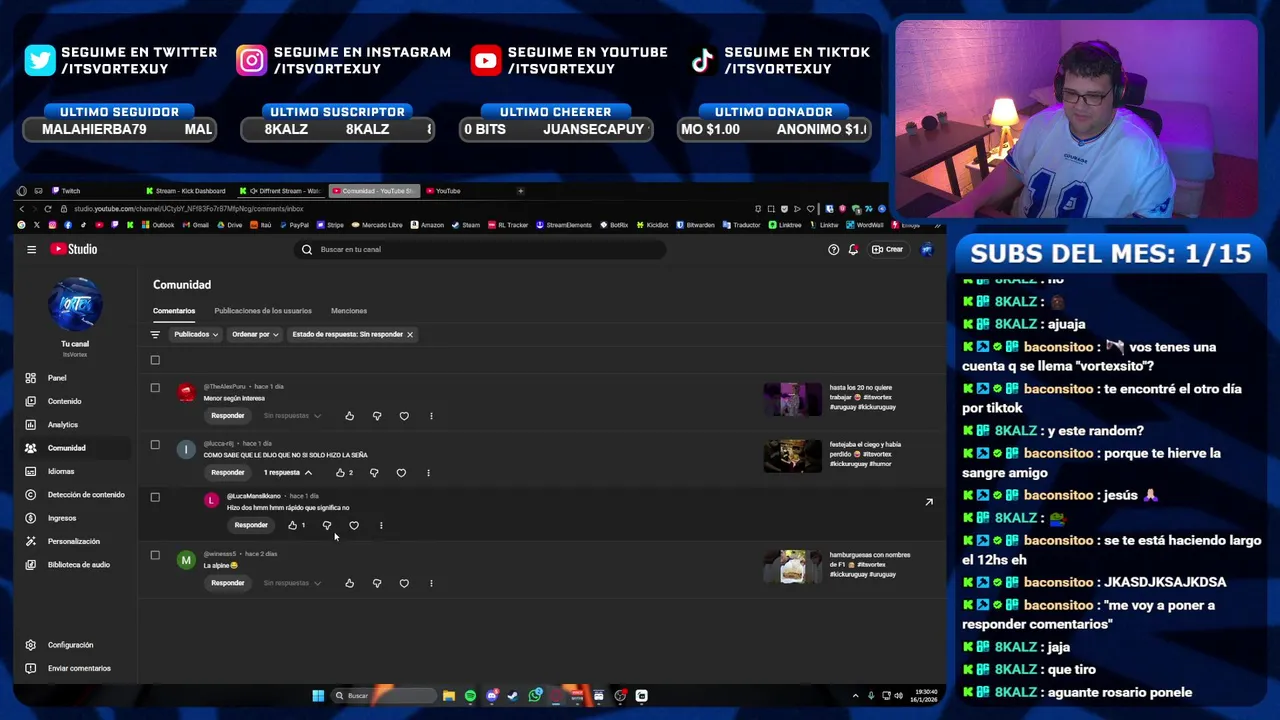Open Contenido in the Studio sidebar

[x=75, y=401]
